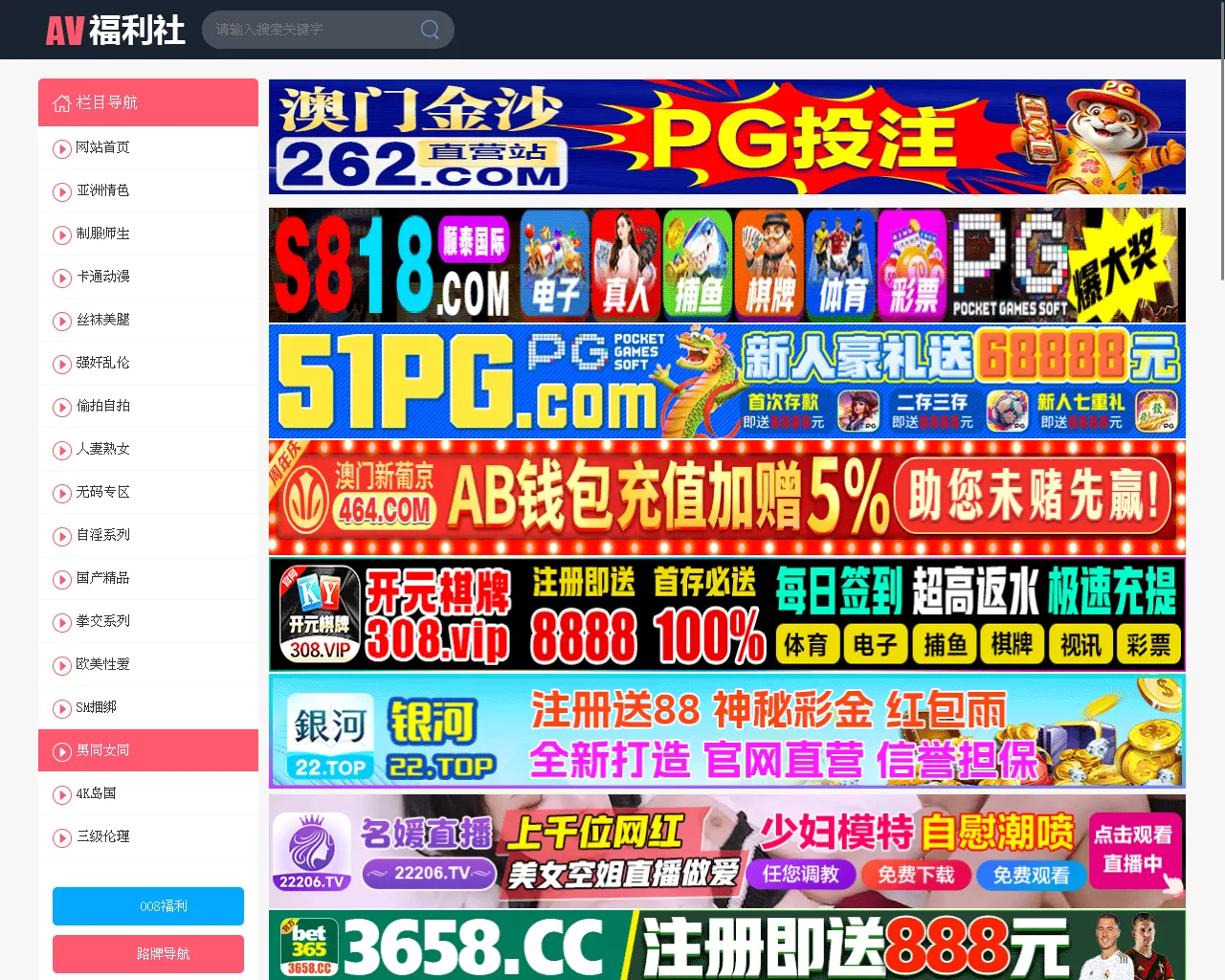Click the play icon next to 网站首页

pos(62,148)
